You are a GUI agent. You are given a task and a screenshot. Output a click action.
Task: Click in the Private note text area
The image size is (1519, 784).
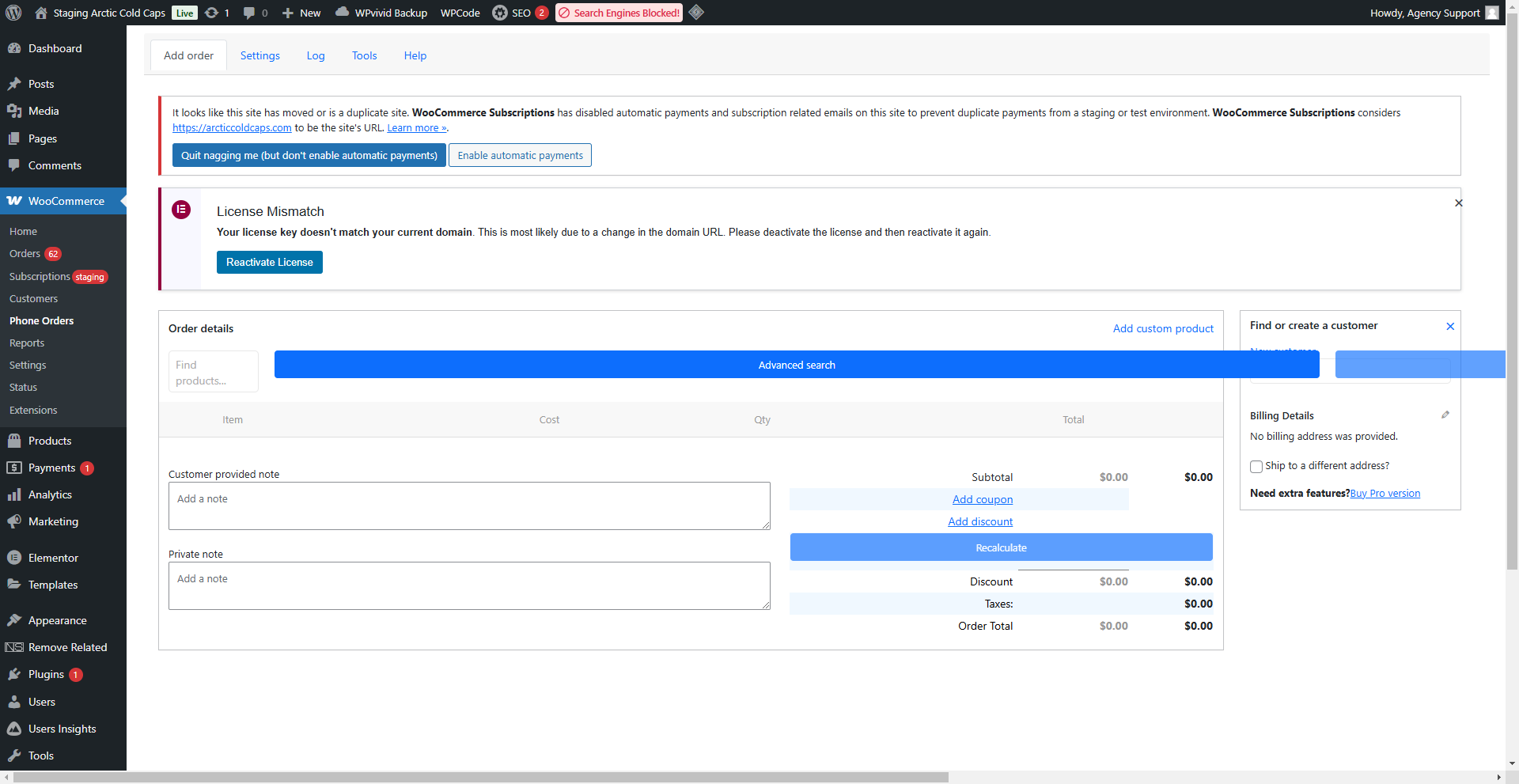468,585
